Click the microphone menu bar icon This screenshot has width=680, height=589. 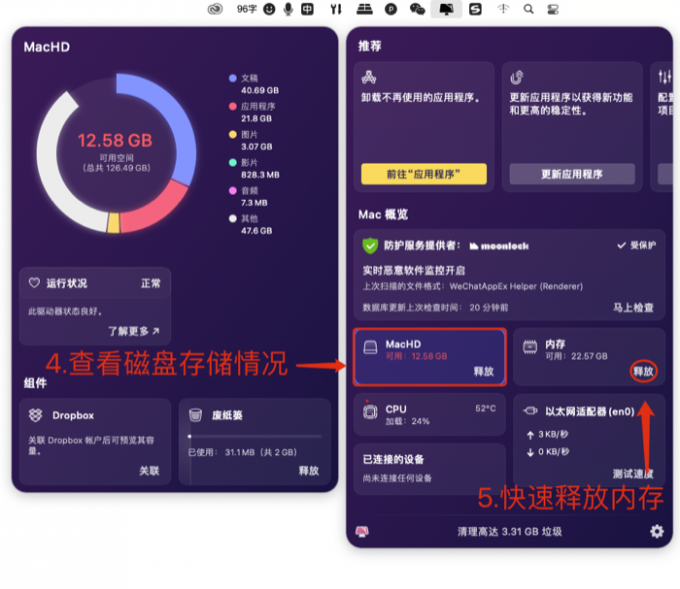click(288, 9)
